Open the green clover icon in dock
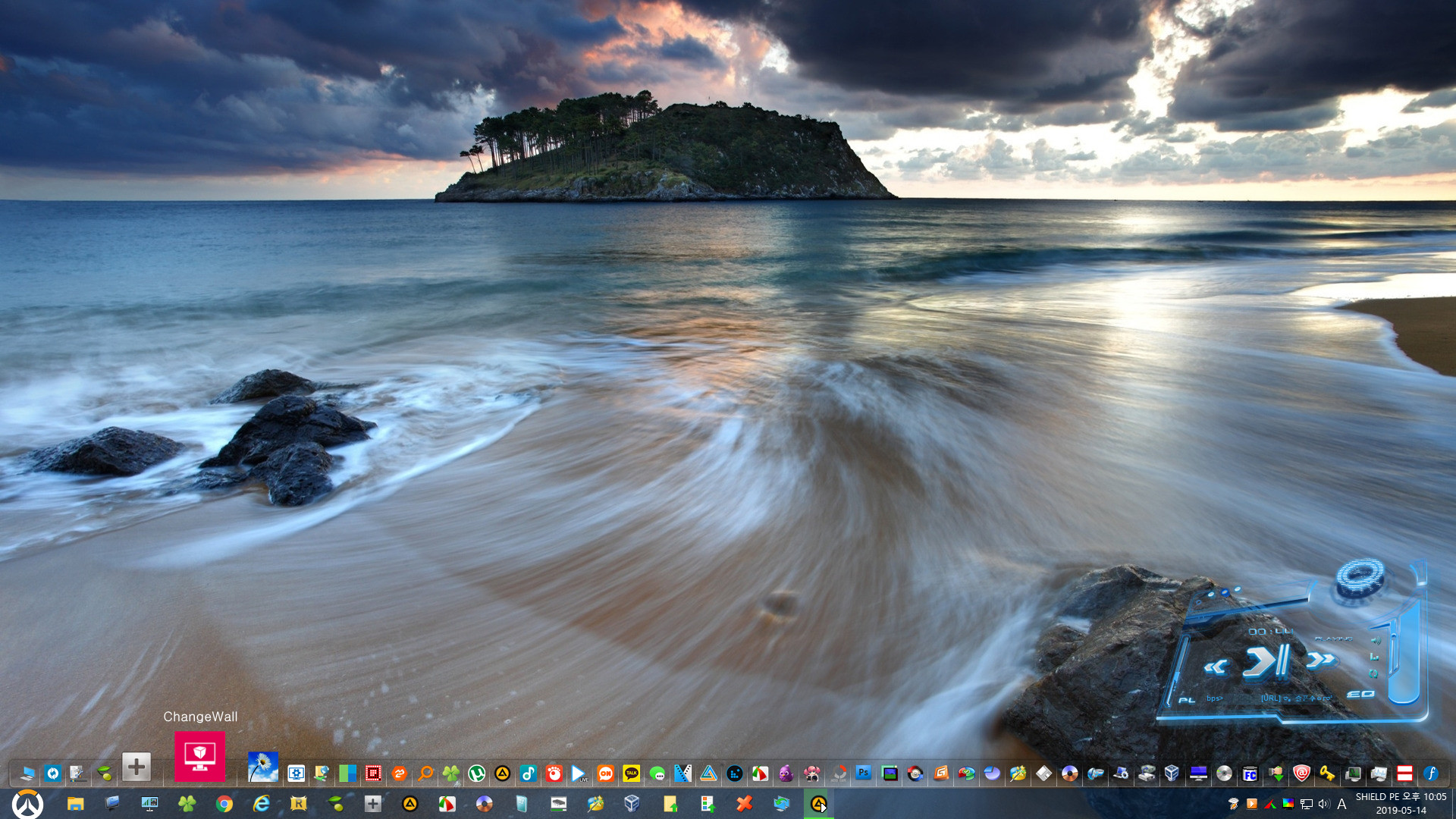 point(450,773)
